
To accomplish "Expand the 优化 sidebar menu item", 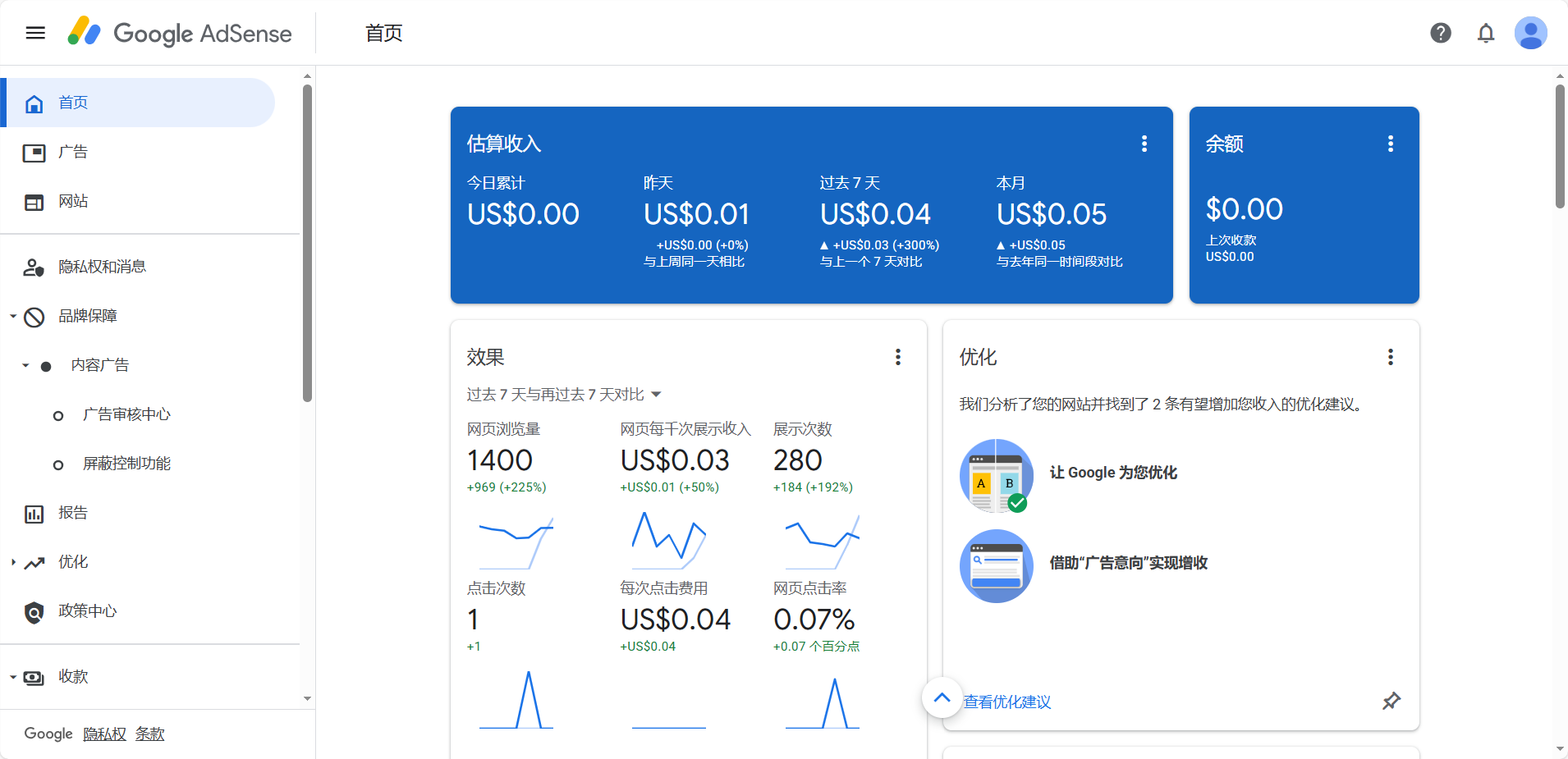I will tap(13, 562).
